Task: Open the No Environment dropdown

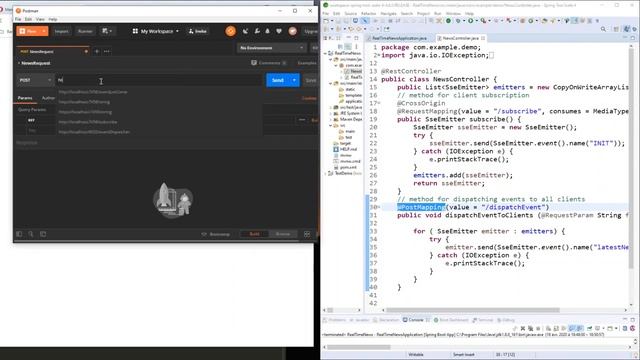Action: (271, 48)
